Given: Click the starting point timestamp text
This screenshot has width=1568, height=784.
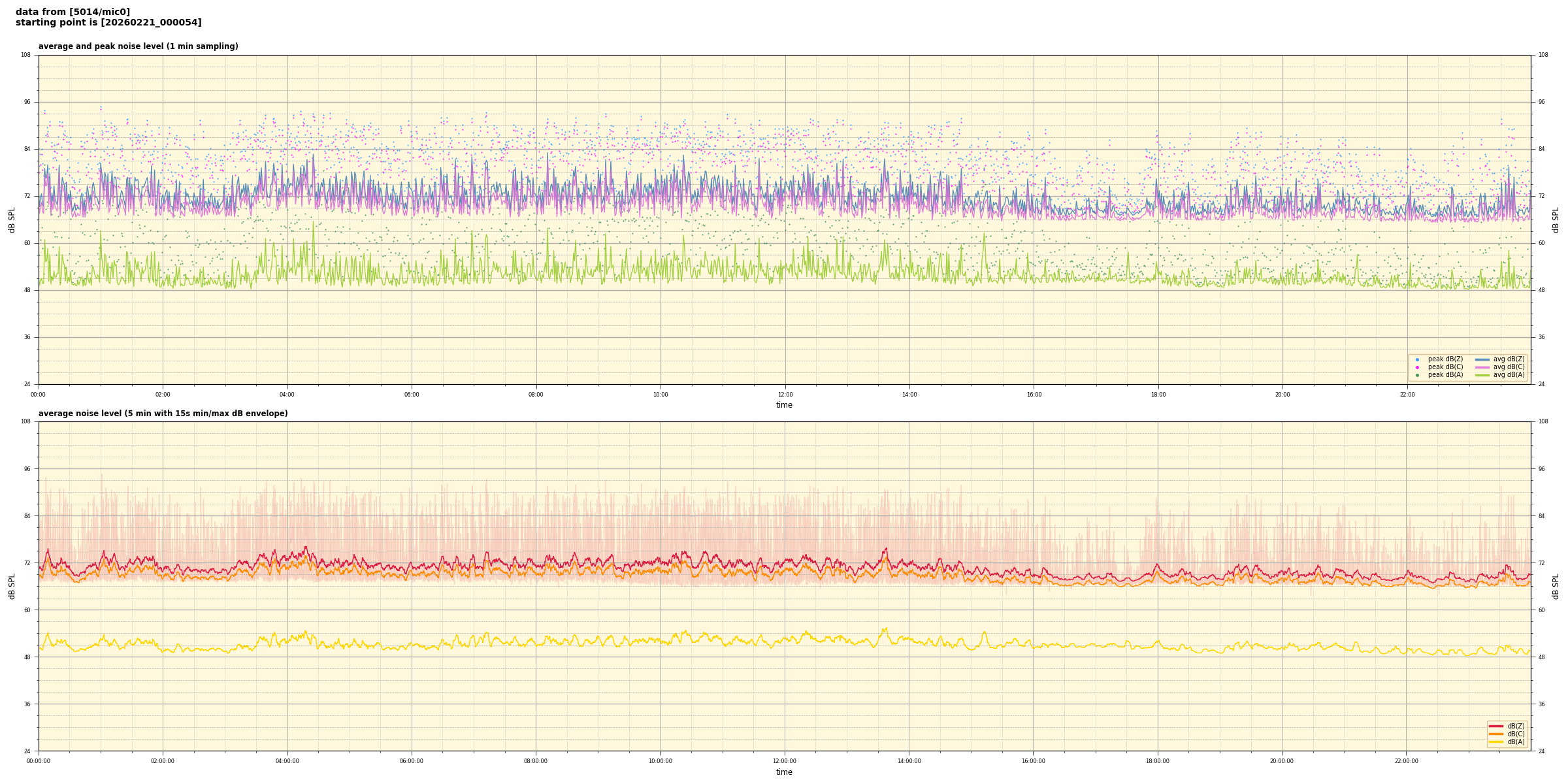Looking at the screenshot, I should tap(108, 22).
